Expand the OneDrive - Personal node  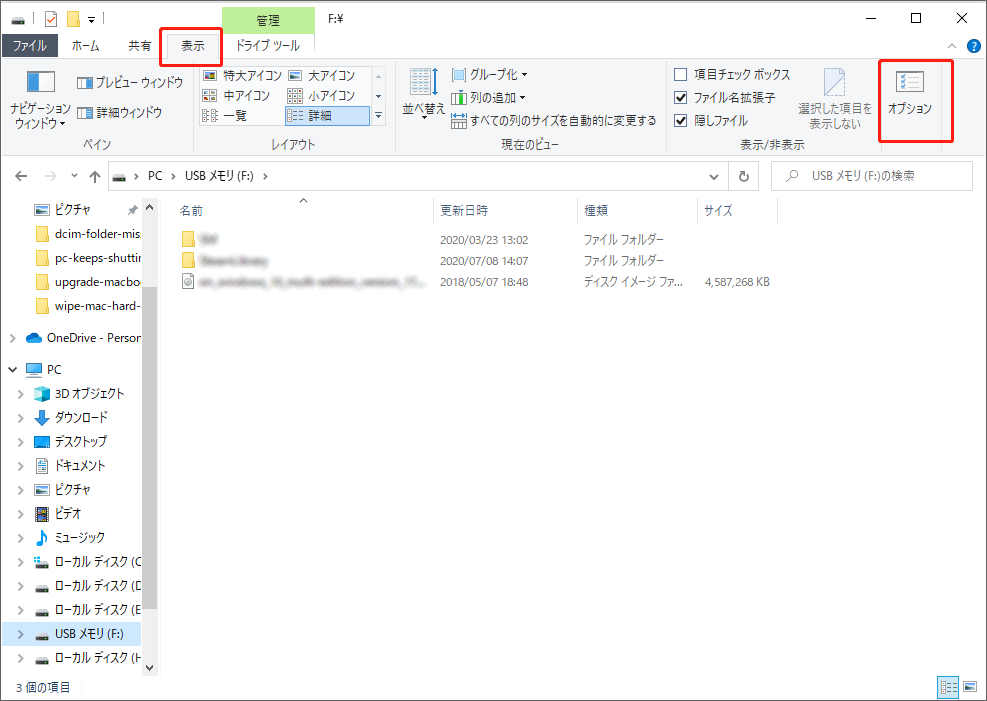13,338
